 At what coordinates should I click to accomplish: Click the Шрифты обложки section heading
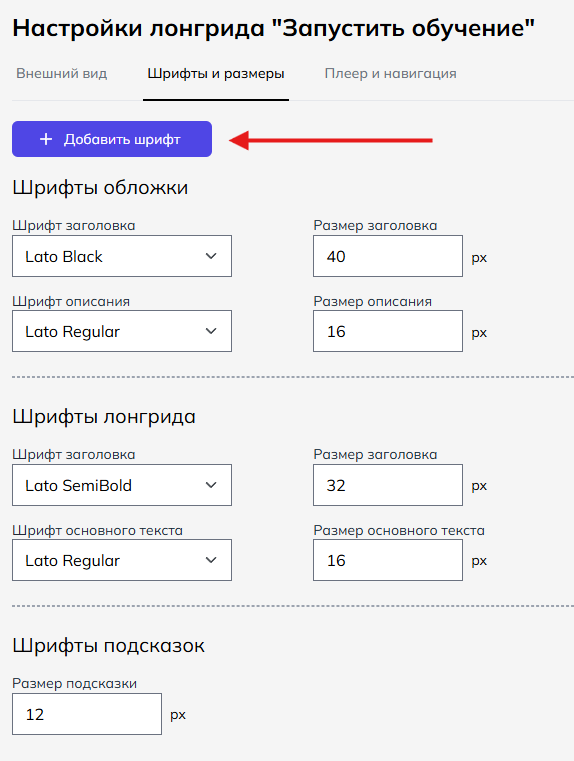(x=100, y=188)
